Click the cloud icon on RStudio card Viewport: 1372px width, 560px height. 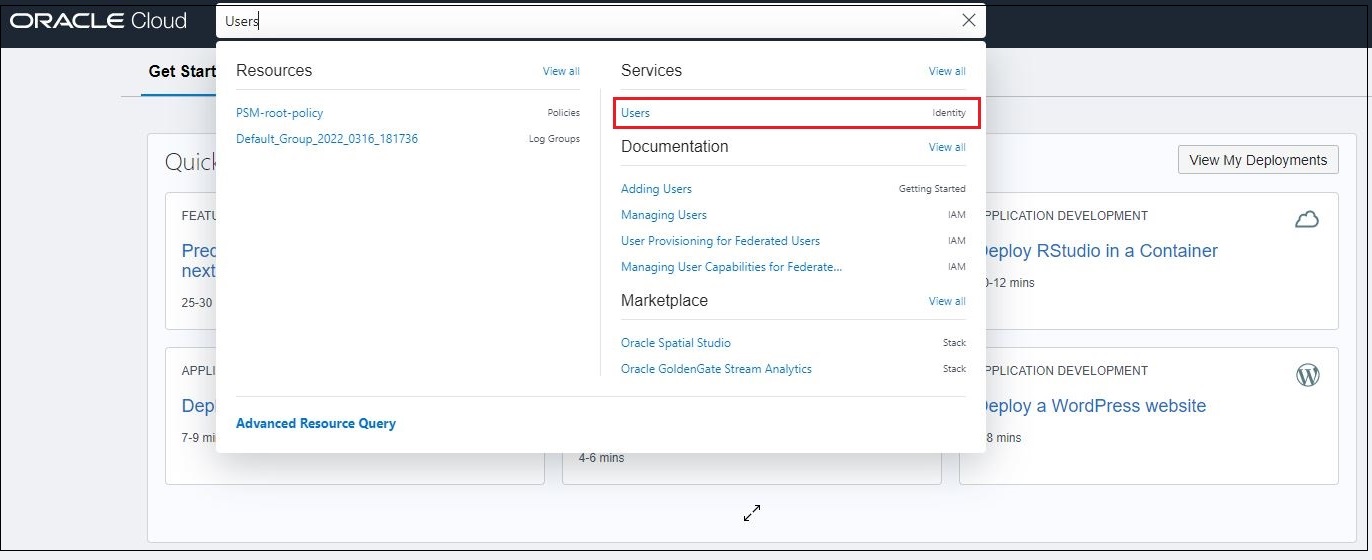coord(1306,220)
